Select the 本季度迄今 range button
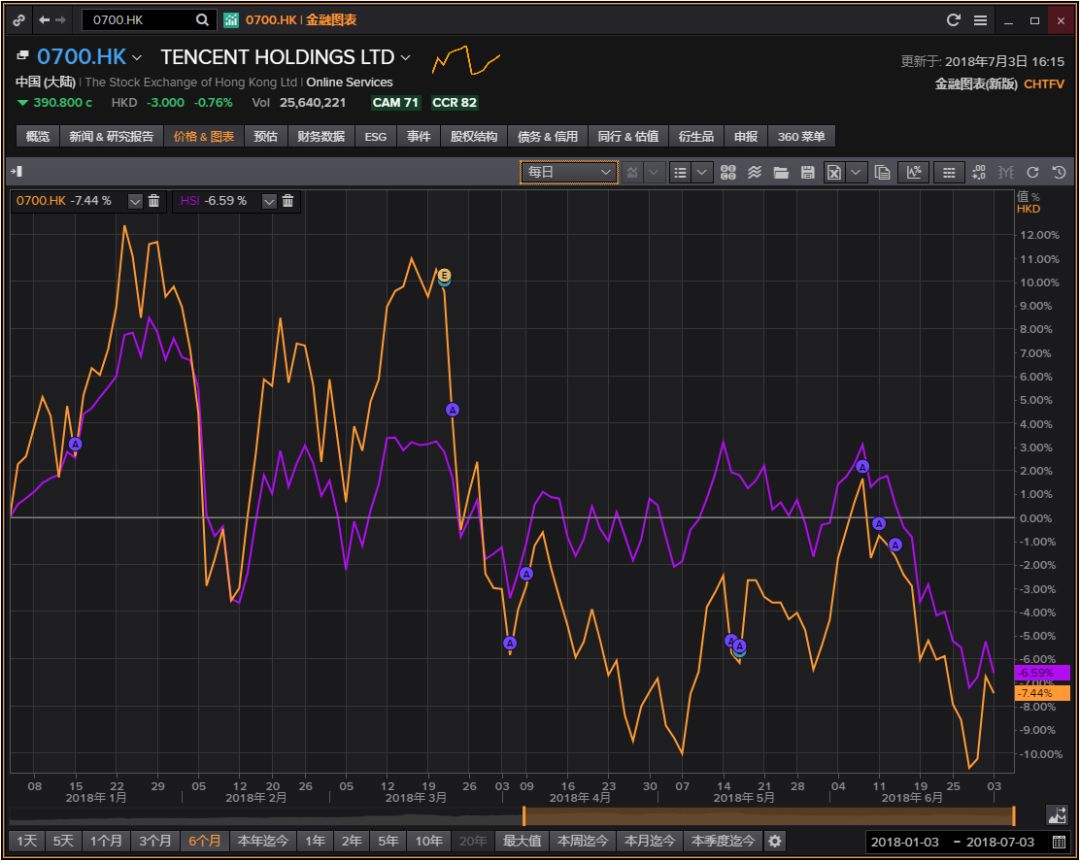The height and width of the screenshot is (861, 1080). pyautogui.click(x=723, y=841)
